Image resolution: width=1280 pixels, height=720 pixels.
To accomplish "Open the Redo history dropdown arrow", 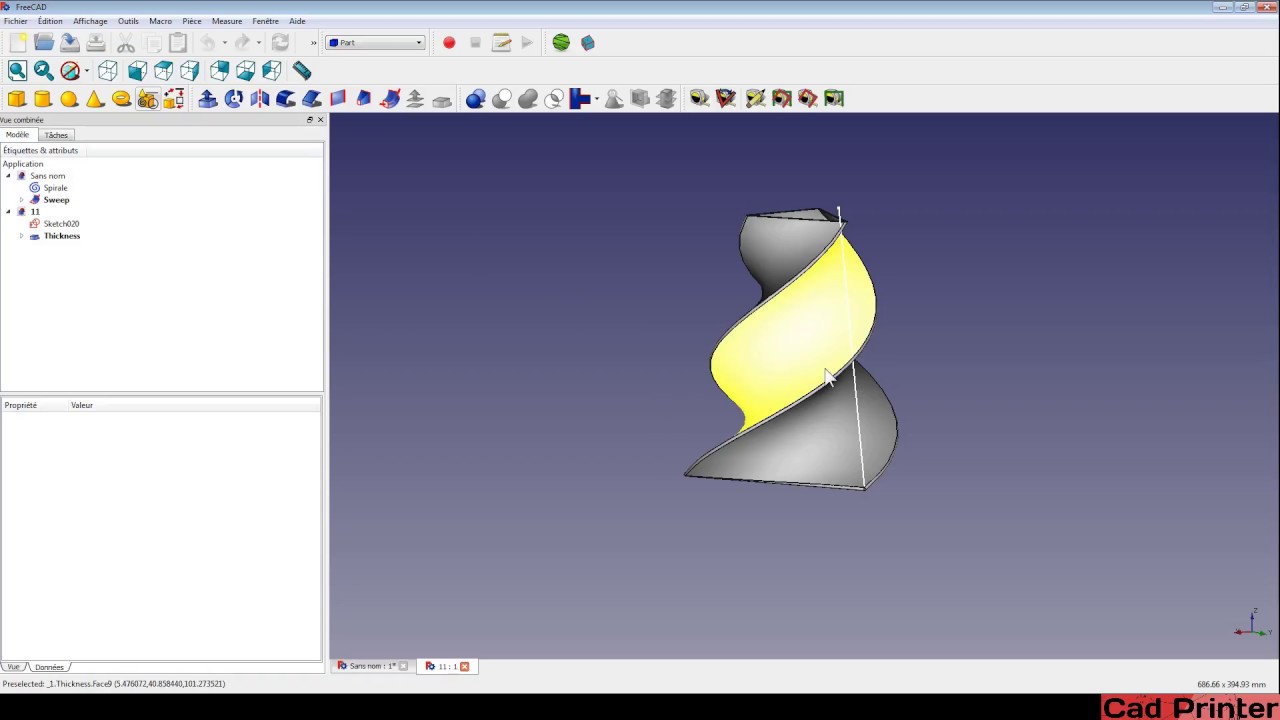I will (x=258, y=42).
